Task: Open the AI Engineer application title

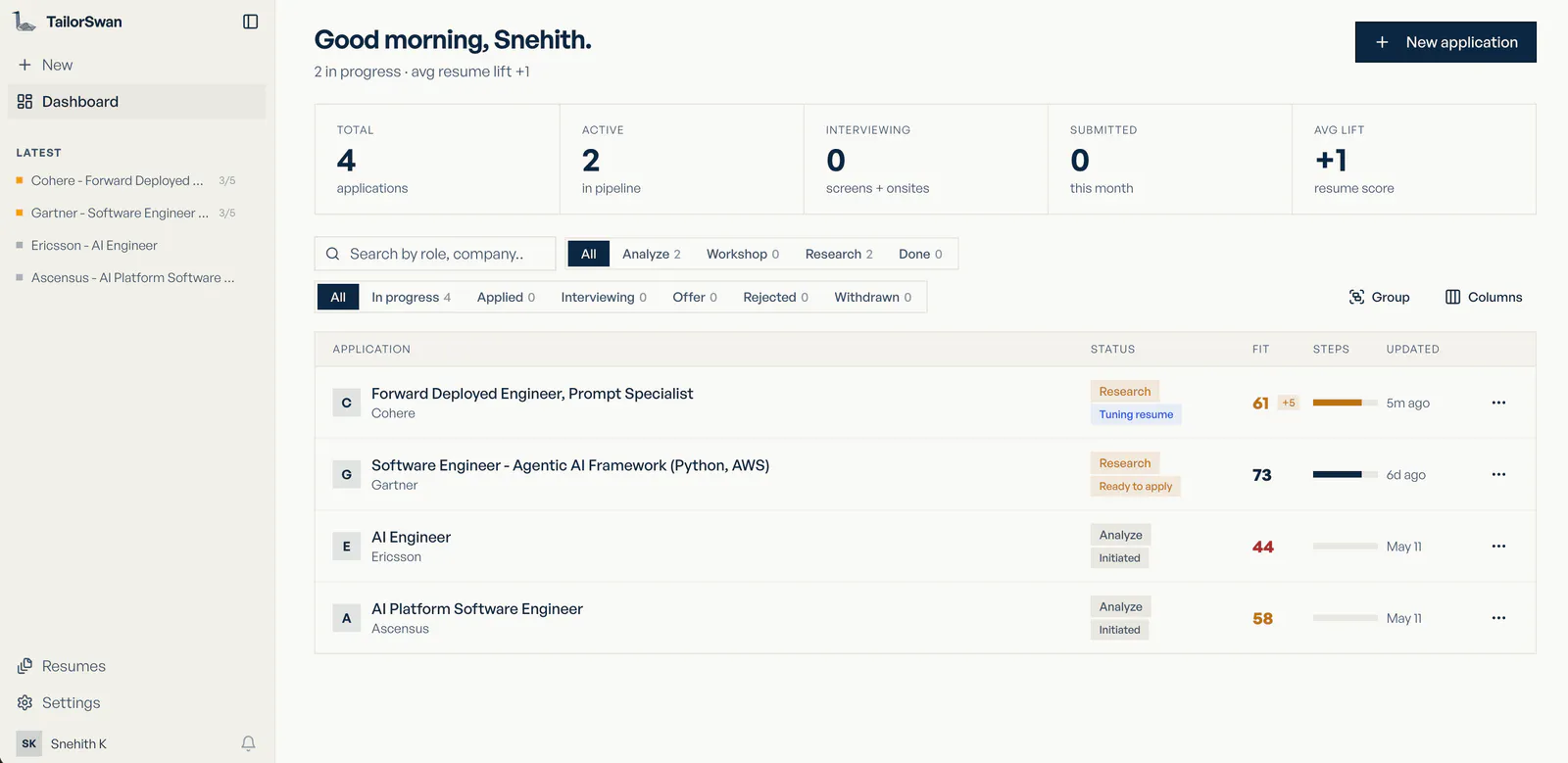Action: click(412, 538)
